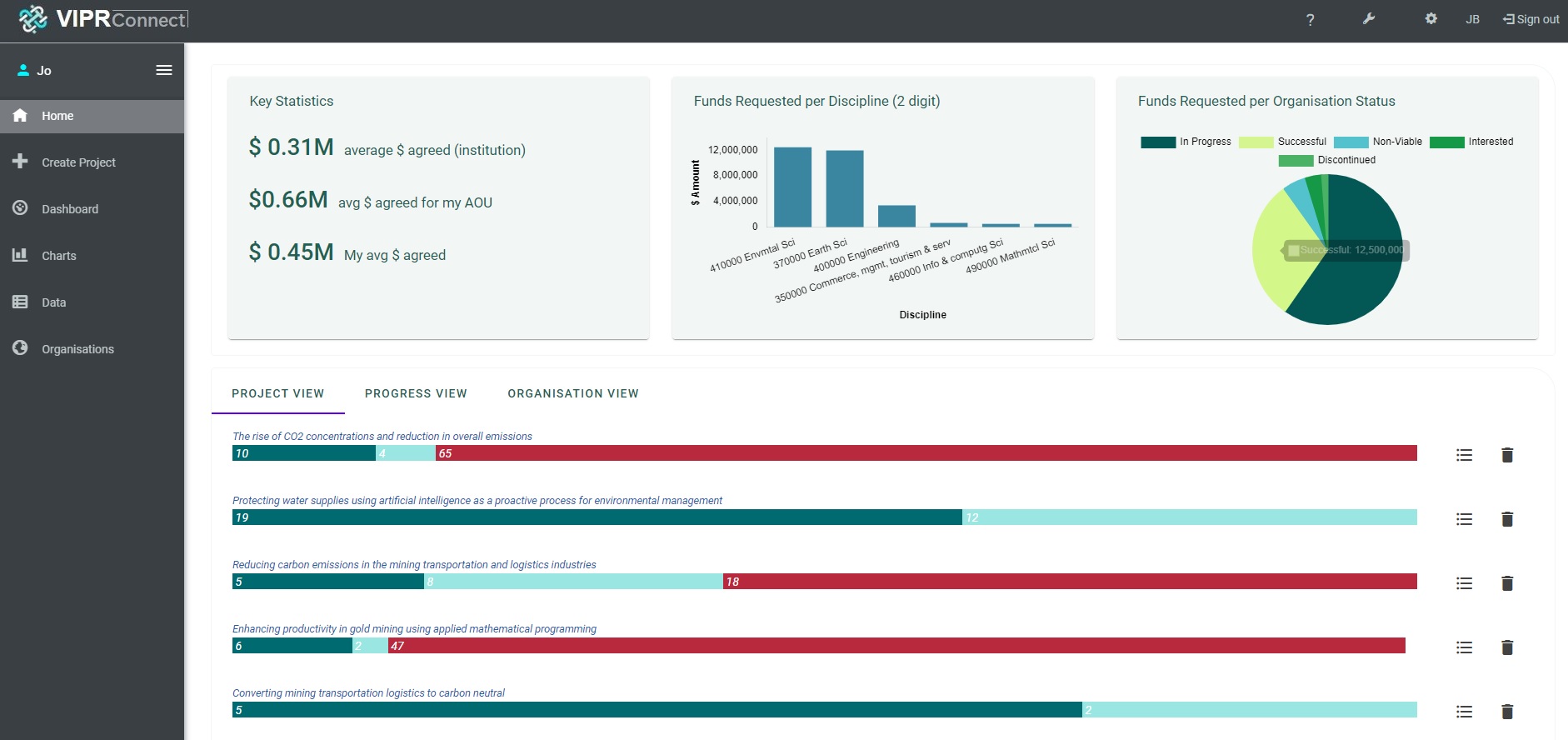
Task: Switch to the Organisation View tab
Action: click(x=573, y=393)
